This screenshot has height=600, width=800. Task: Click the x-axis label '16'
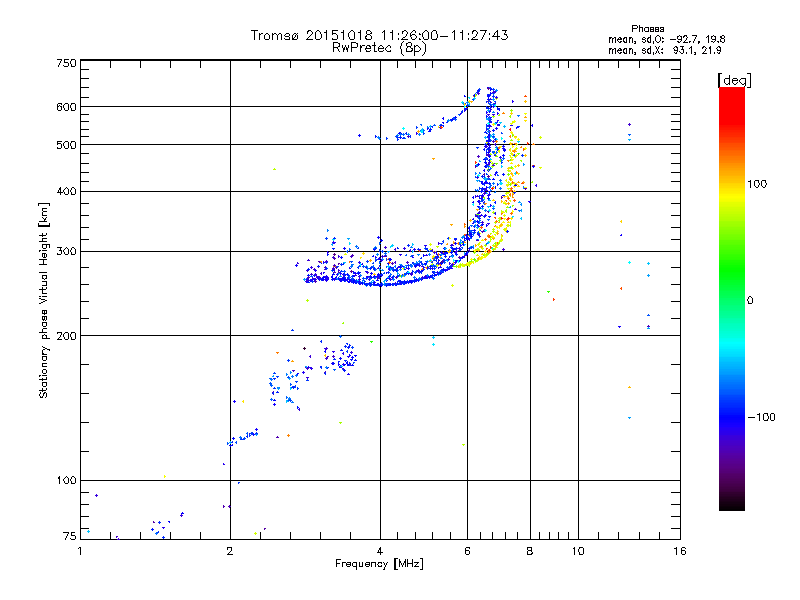680,551
